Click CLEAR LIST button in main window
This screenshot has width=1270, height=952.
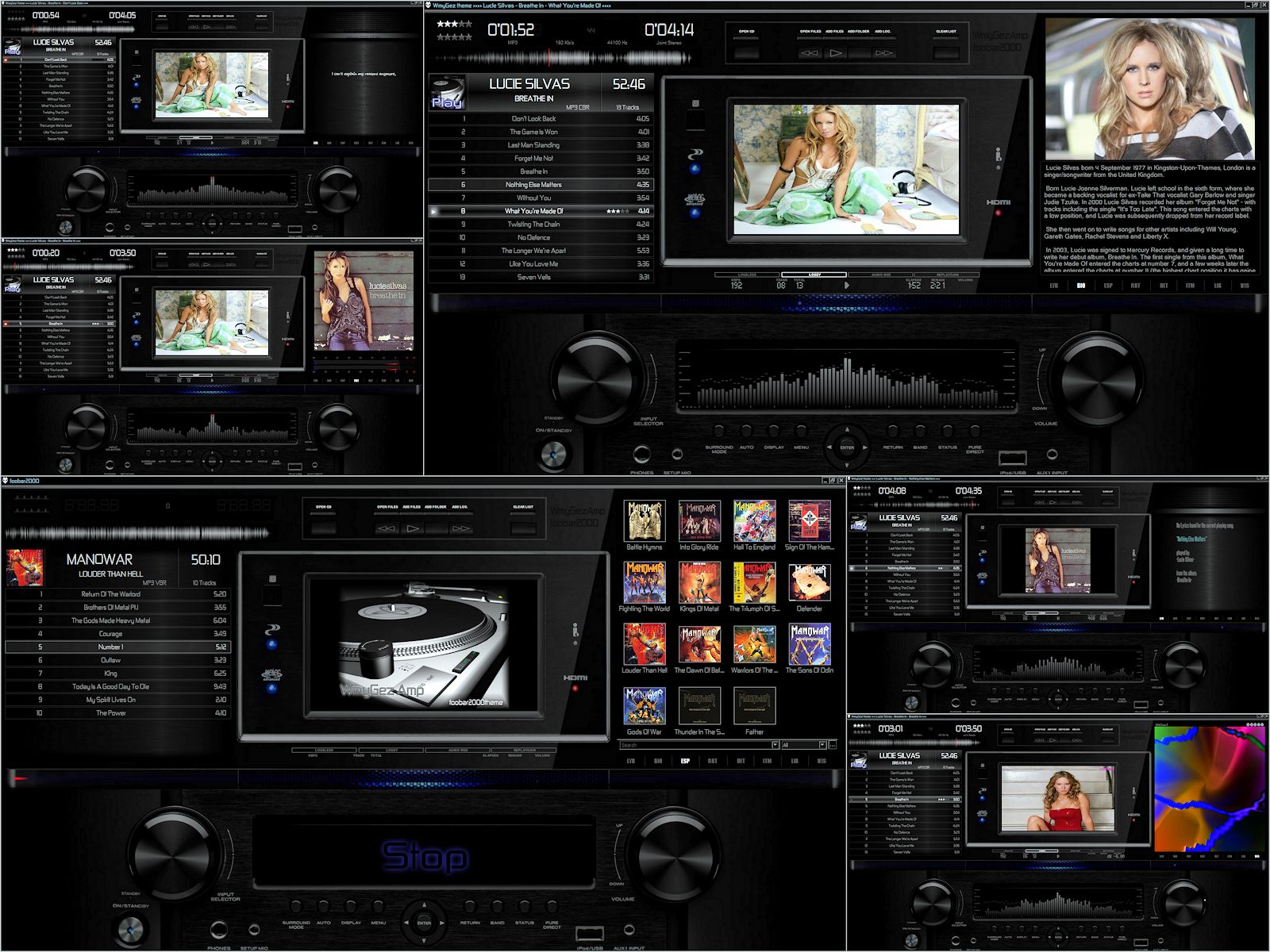(x=946, y=53)
